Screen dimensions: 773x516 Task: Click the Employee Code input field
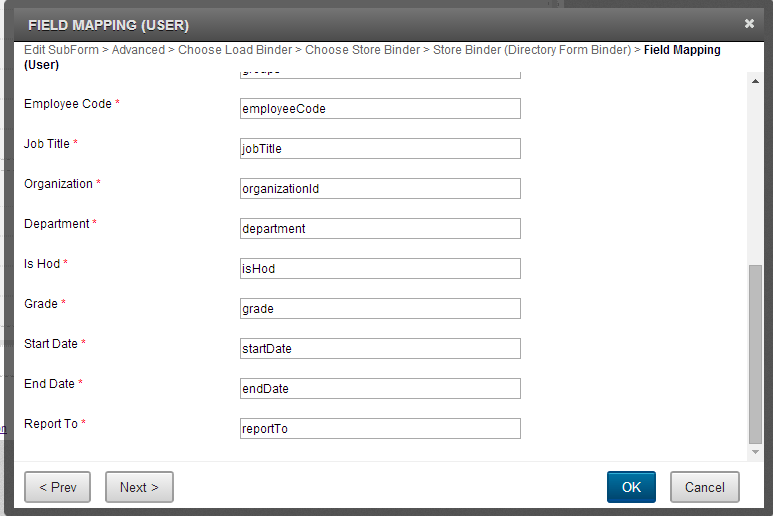coord(380,109)
